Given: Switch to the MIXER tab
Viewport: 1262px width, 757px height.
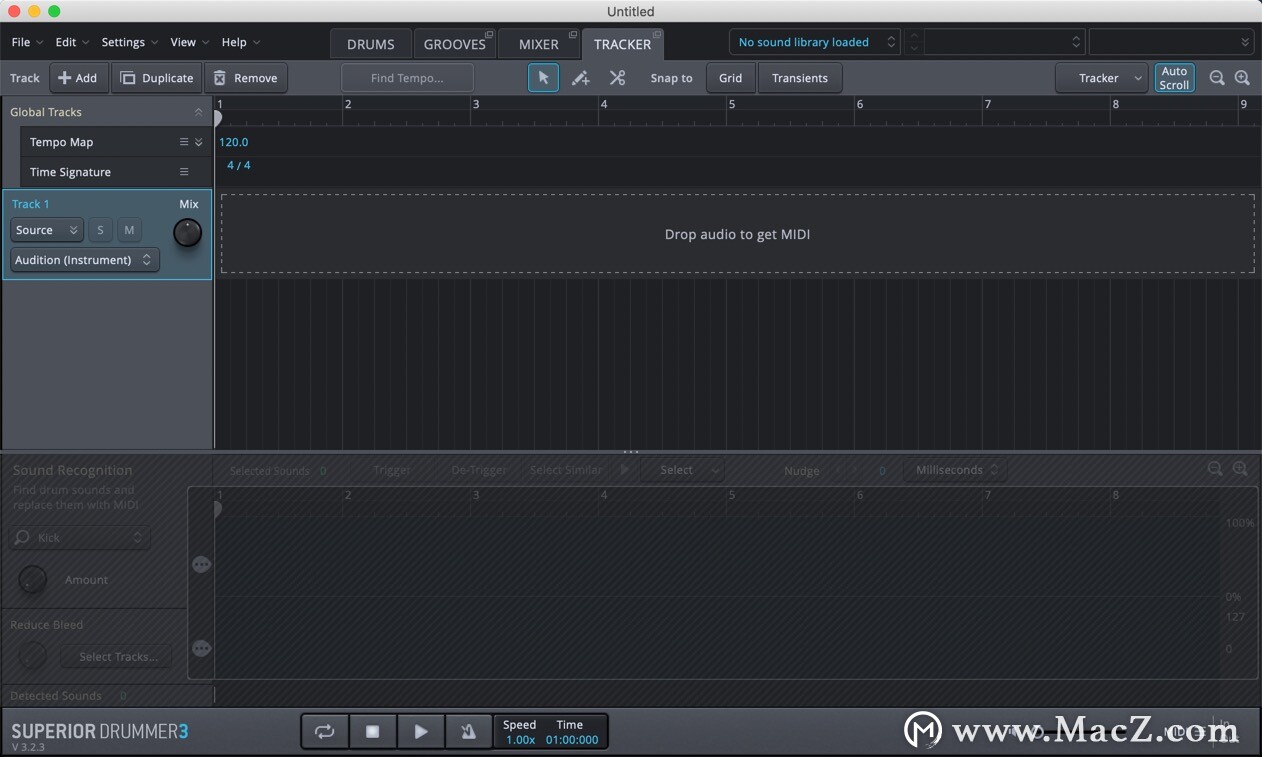Looking at the screenshot, I should click(x=539, y=44).
